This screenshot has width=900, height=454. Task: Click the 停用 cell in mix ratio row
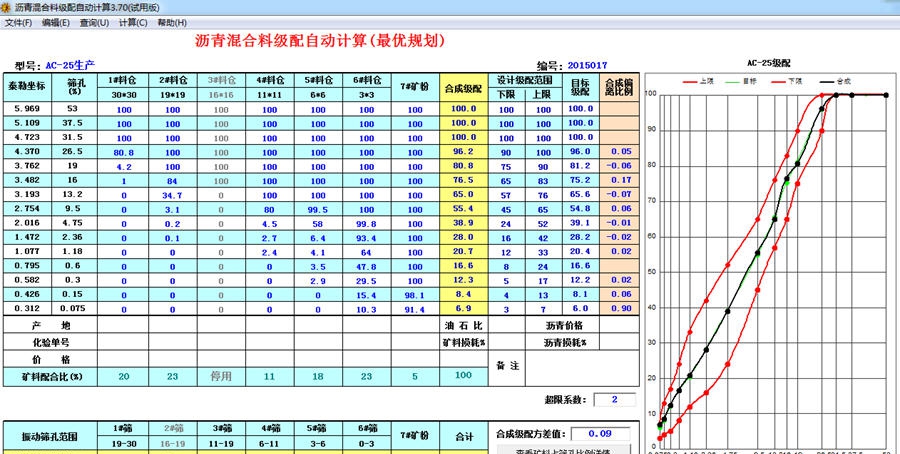tap(222, 377)
